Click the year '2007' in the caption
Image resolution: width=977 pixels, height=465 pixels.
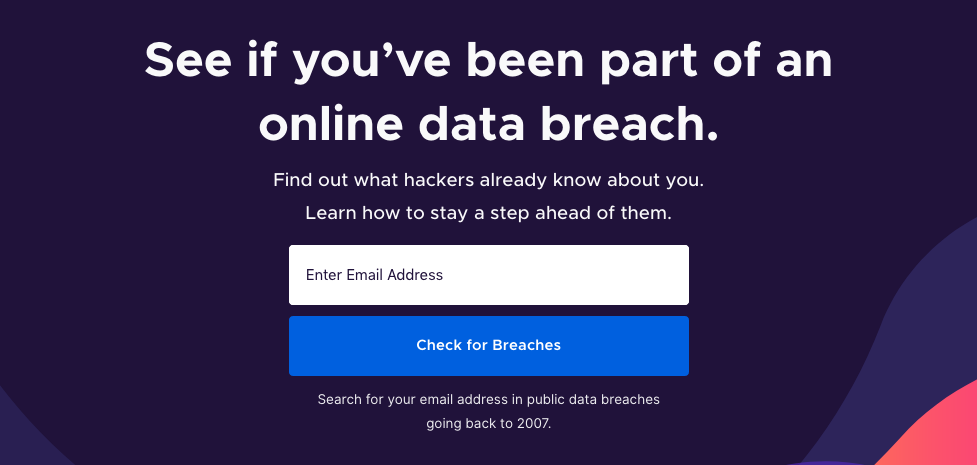[533, 424]
